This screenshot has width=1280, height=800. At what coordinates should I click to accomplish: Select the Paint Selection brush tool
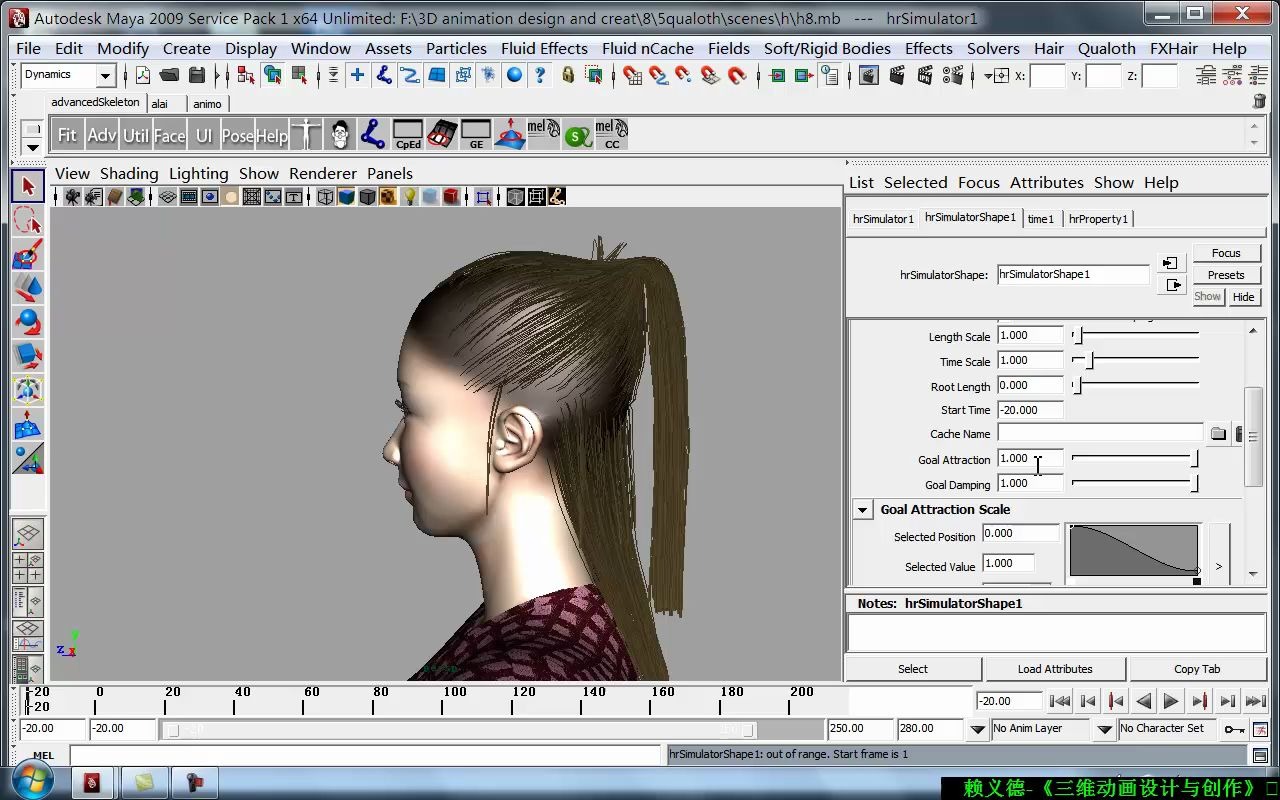pos(28,254)
